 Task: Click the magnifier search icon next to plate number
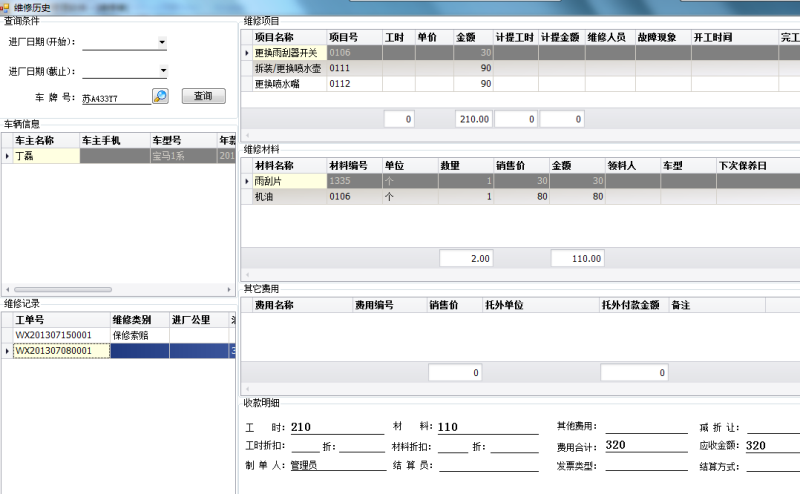click(x=160, y=96)
